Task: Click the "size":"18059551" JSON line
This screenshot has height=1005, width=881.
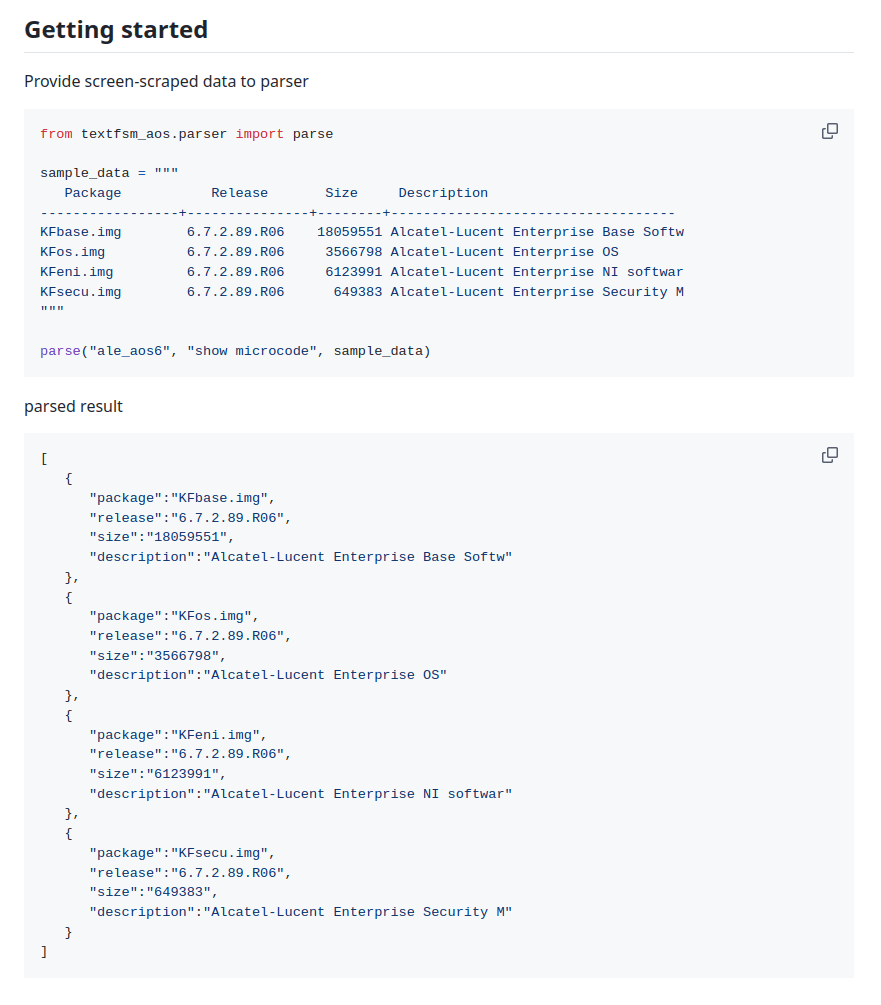Action: [161, 537]
